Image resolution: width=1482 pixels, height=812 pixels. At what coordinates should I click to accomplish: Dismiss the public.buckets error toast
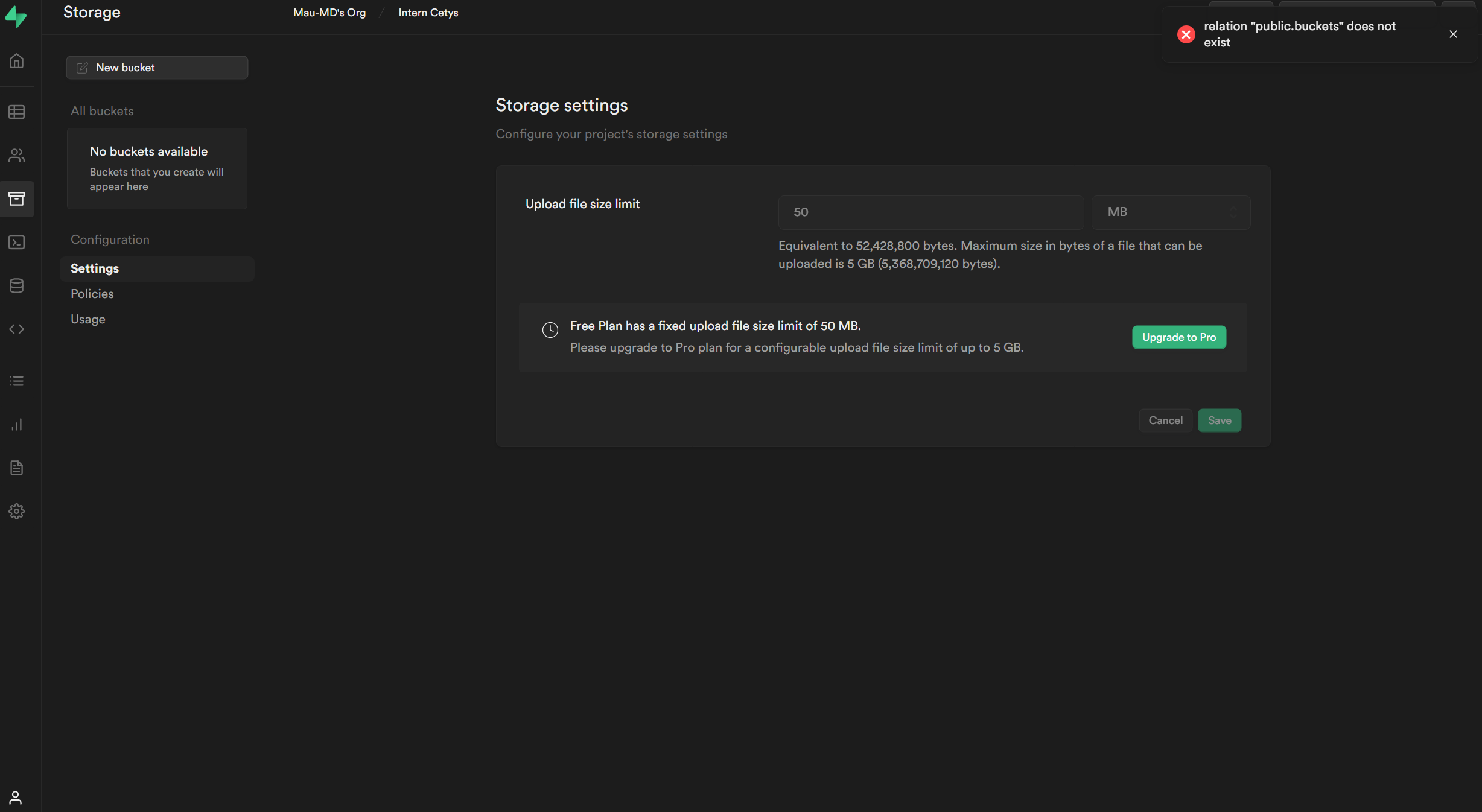(x=1453, y=34)
